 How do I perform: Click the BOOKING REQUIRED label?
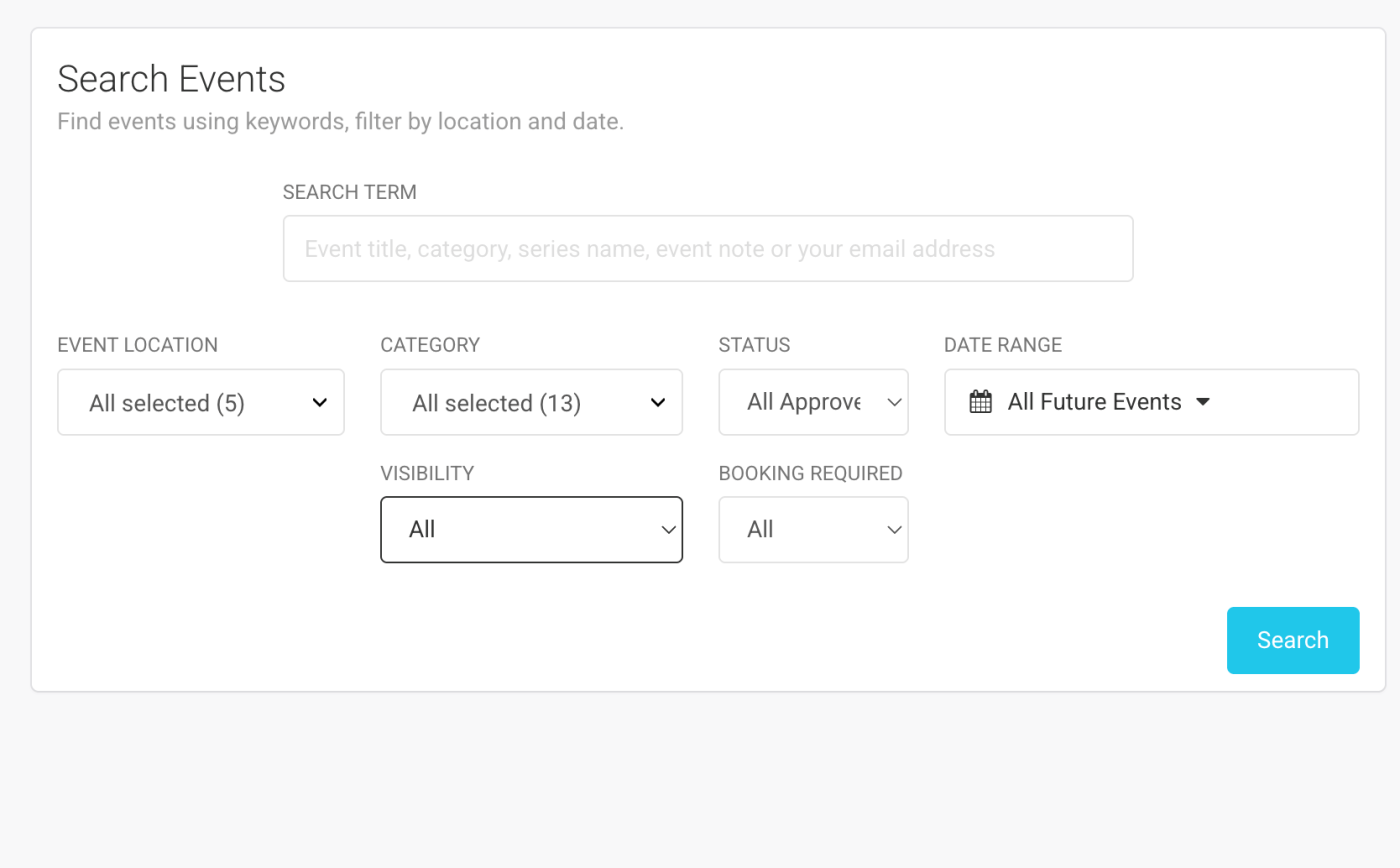810,473
